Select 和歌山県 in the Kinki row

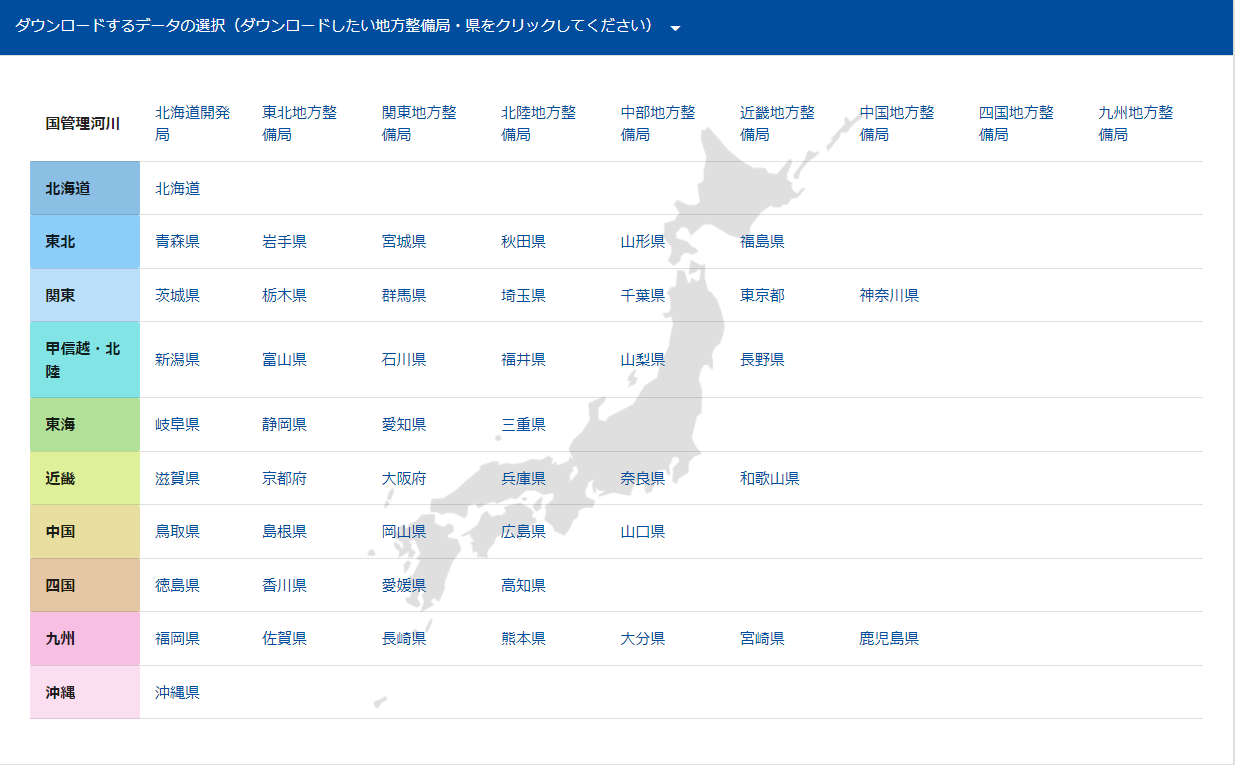pos(769,478)
